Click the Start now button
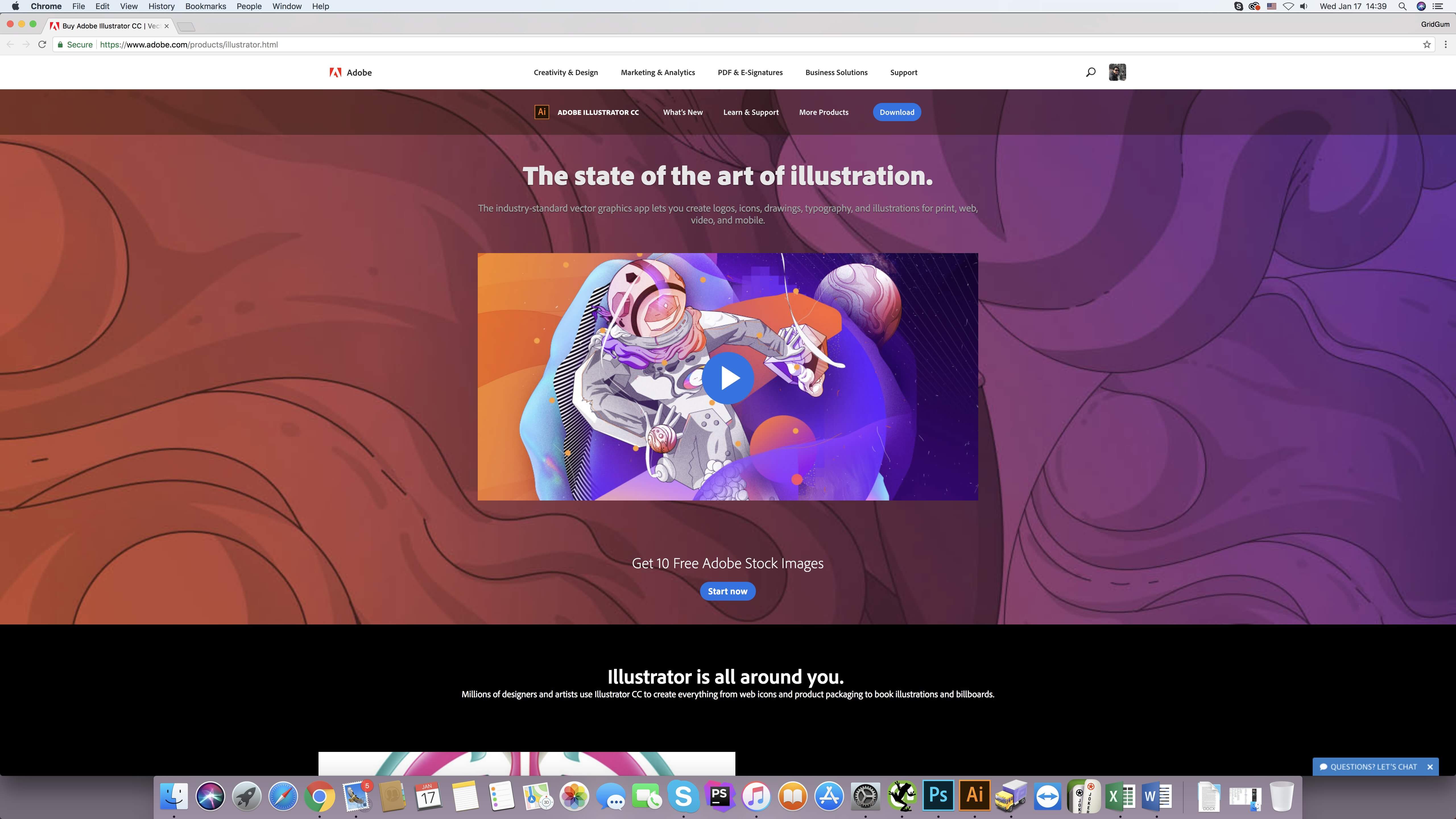1456x819 pixels. pyautogui.click(x=727, y=591)
